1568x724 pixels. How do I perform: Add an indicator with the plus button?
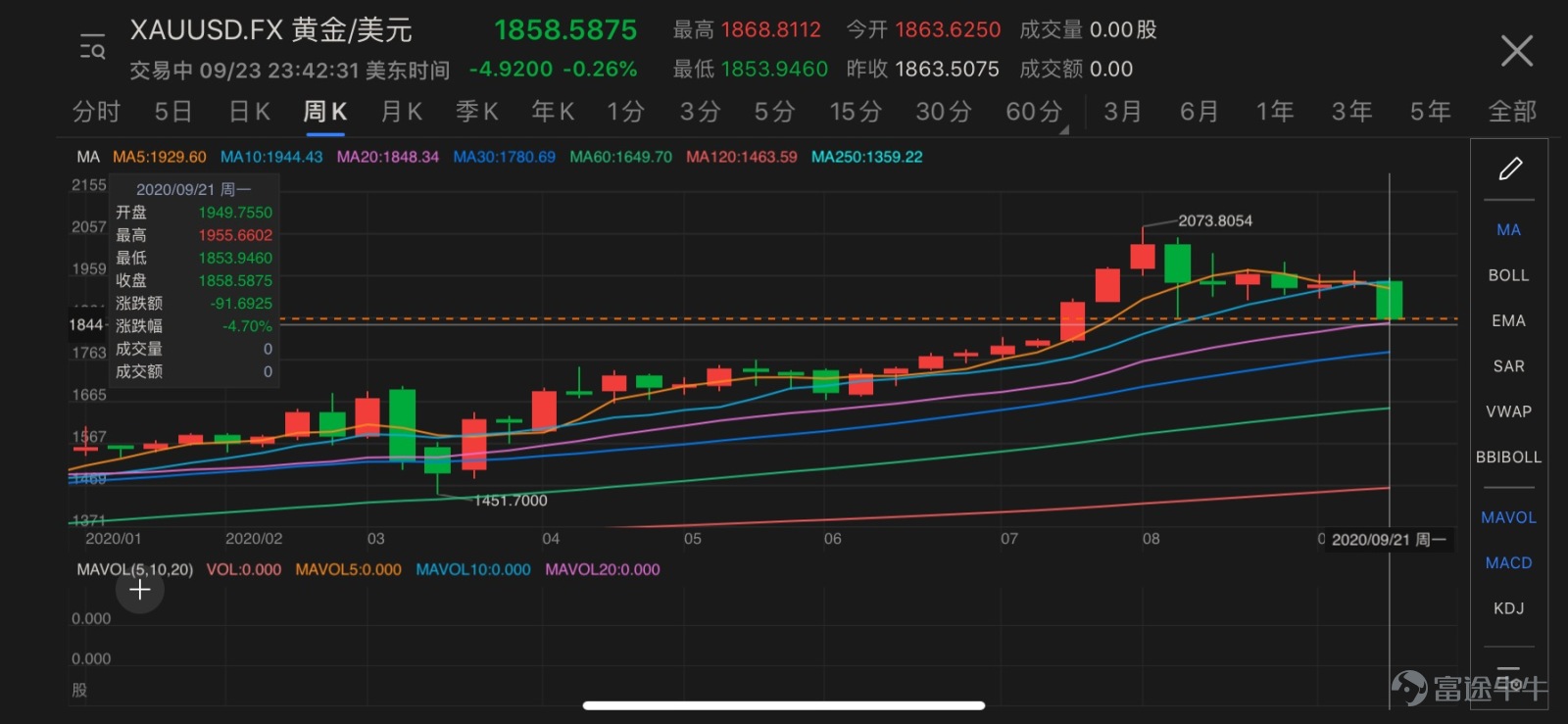click(x=140, y=590)
